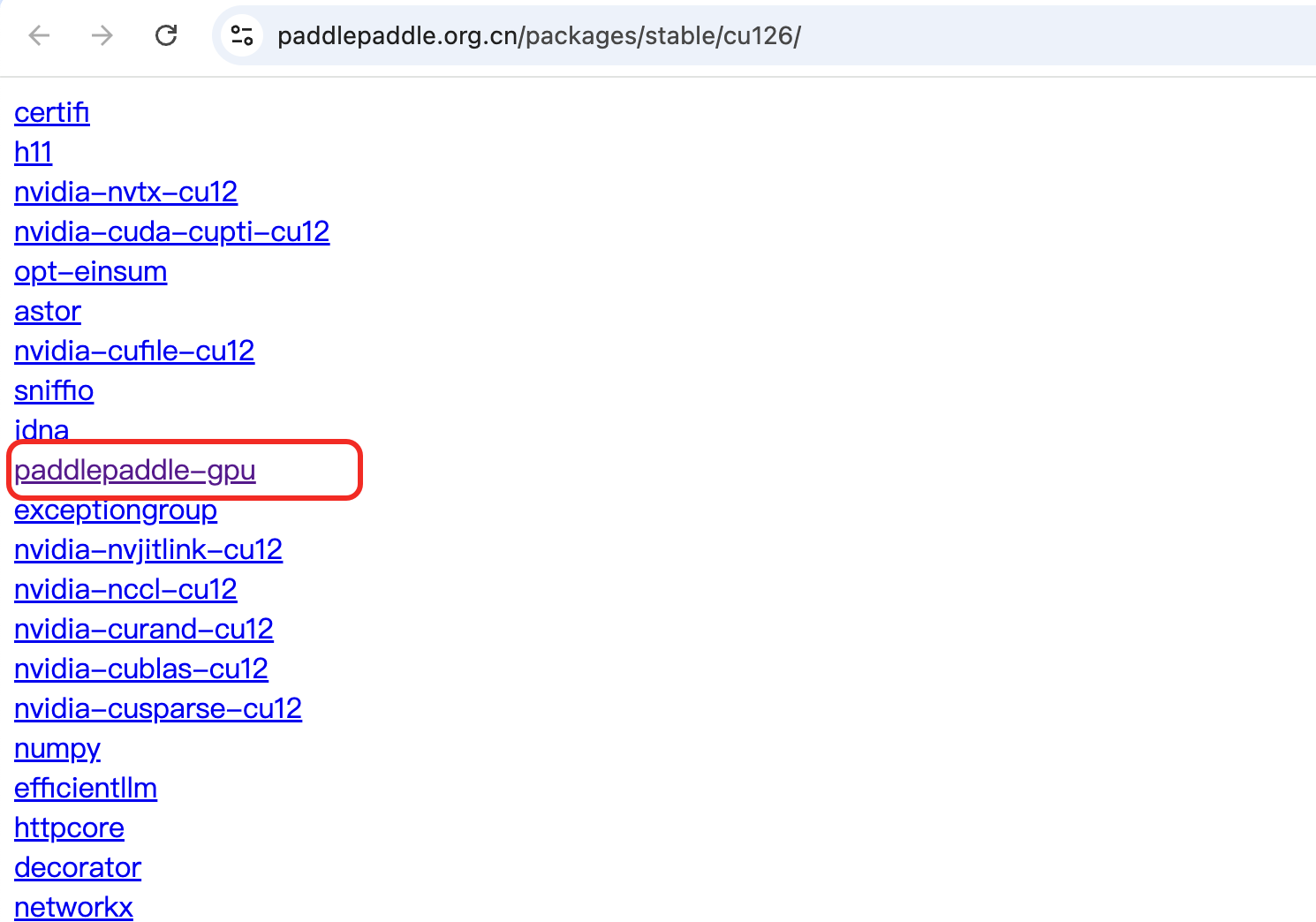Click the astor package link
Image resolution: width=1316 pixels, height=922 pixels.
pos(48,312)
